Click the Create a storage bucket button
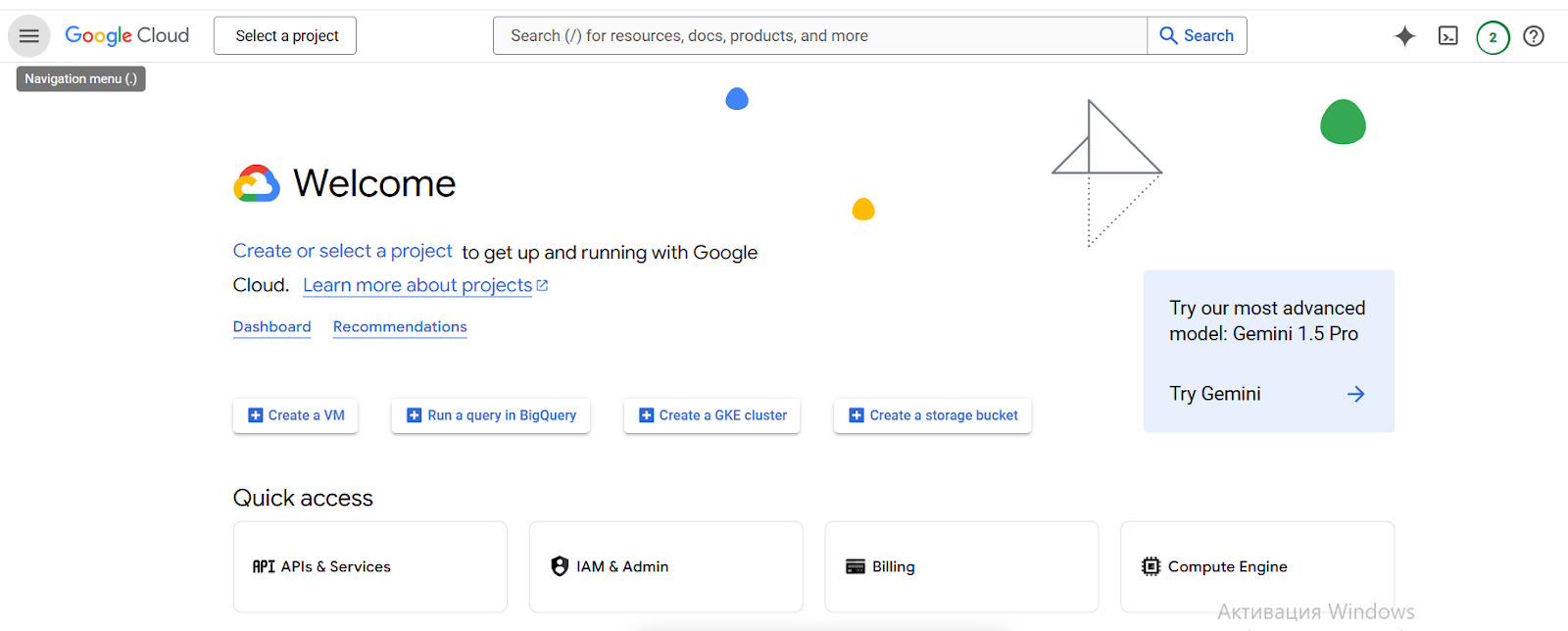The width and height of the screenshot is (1568, 631). 933,415
